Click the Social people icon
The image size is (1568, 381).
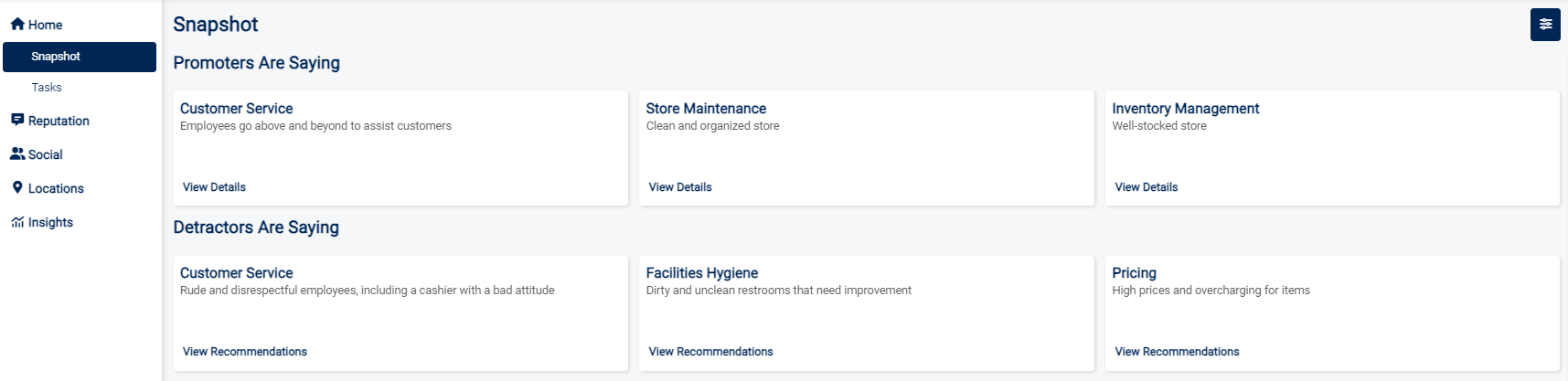17,154
